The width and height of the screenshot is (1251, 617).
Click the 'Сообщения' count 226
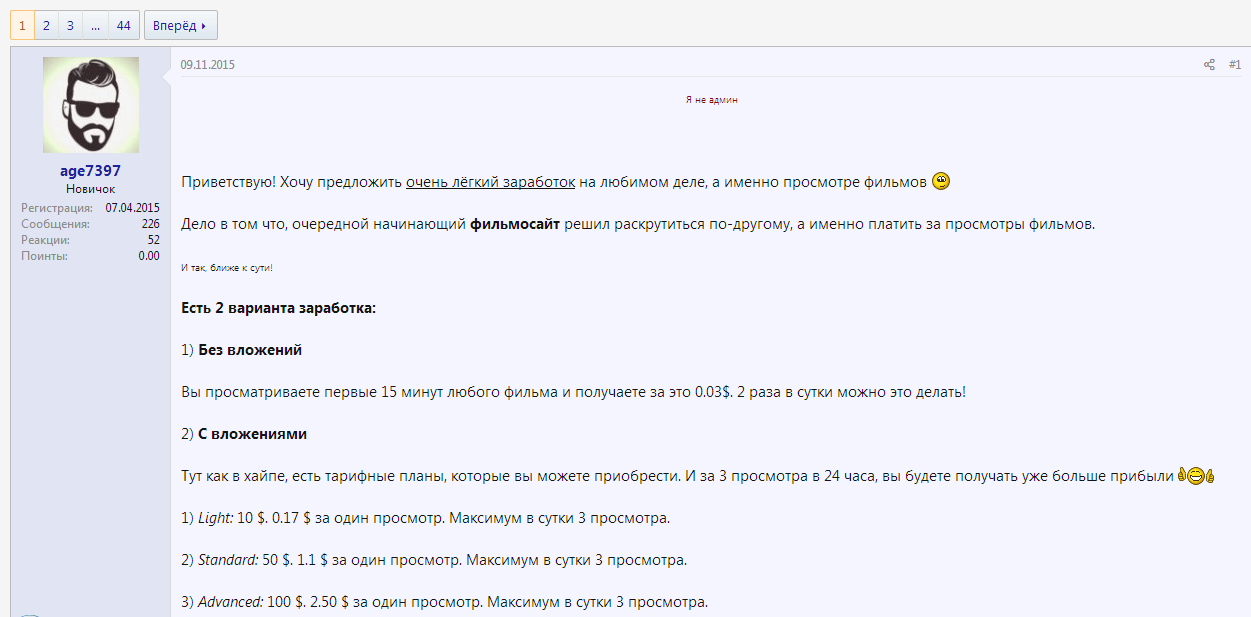tap(150, 224)
